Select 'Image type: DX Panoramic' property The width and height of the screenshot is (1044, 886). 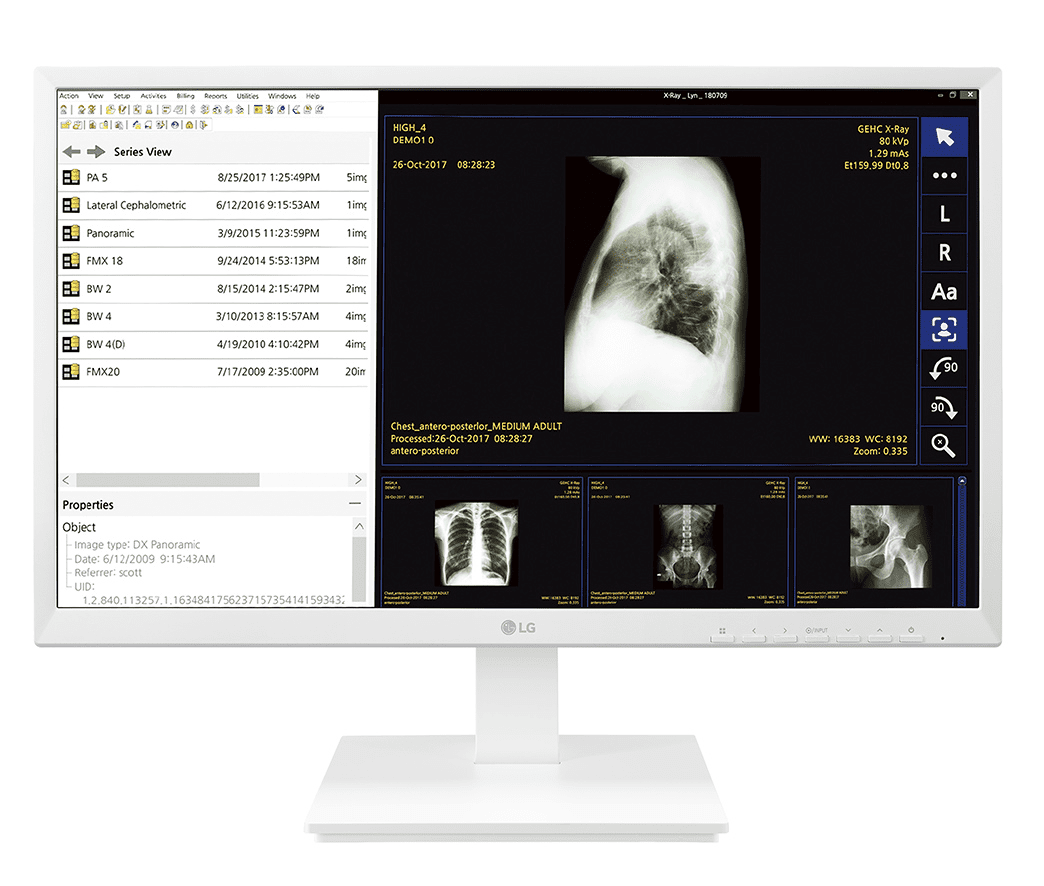tap(137, 545)
